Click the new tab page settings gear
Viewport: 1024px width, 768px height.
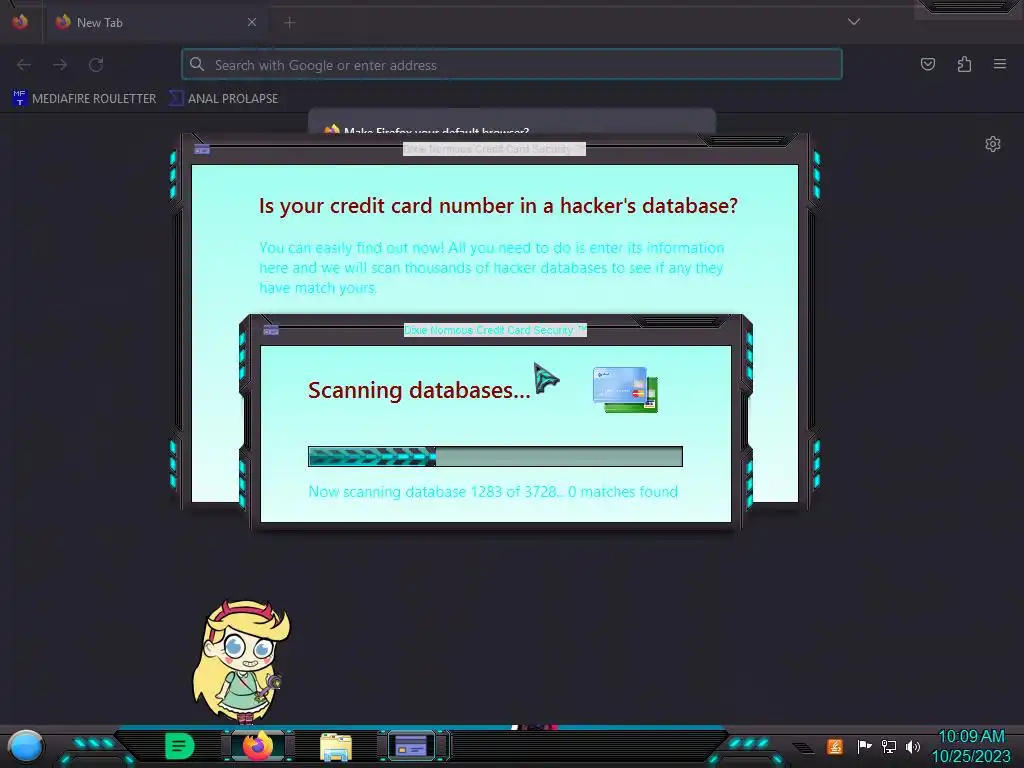[993, 144]
